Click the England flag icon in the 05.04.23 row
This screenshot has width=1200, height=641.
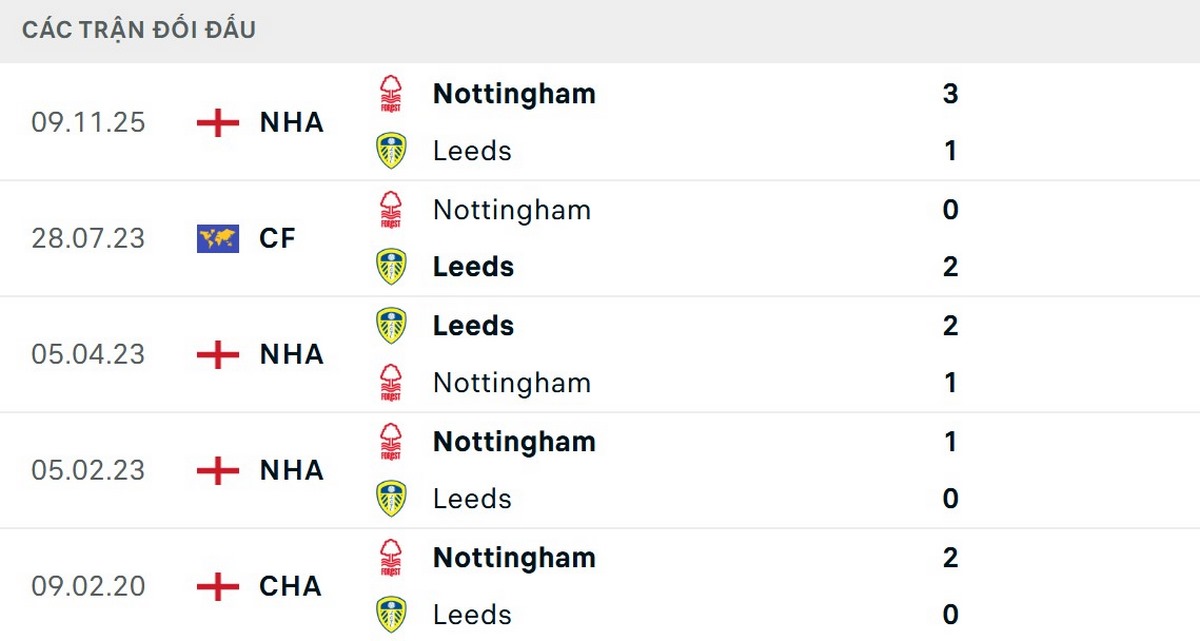tap(216, 354)
